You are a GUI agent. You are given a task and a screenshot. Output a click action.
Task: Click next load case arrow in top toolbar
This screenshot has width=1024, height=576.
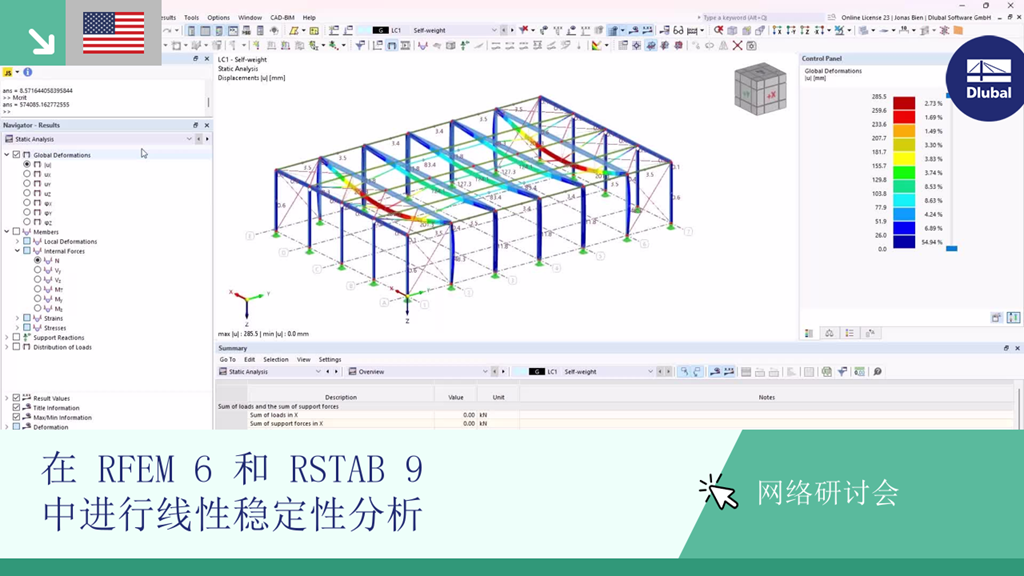point(512,30)
